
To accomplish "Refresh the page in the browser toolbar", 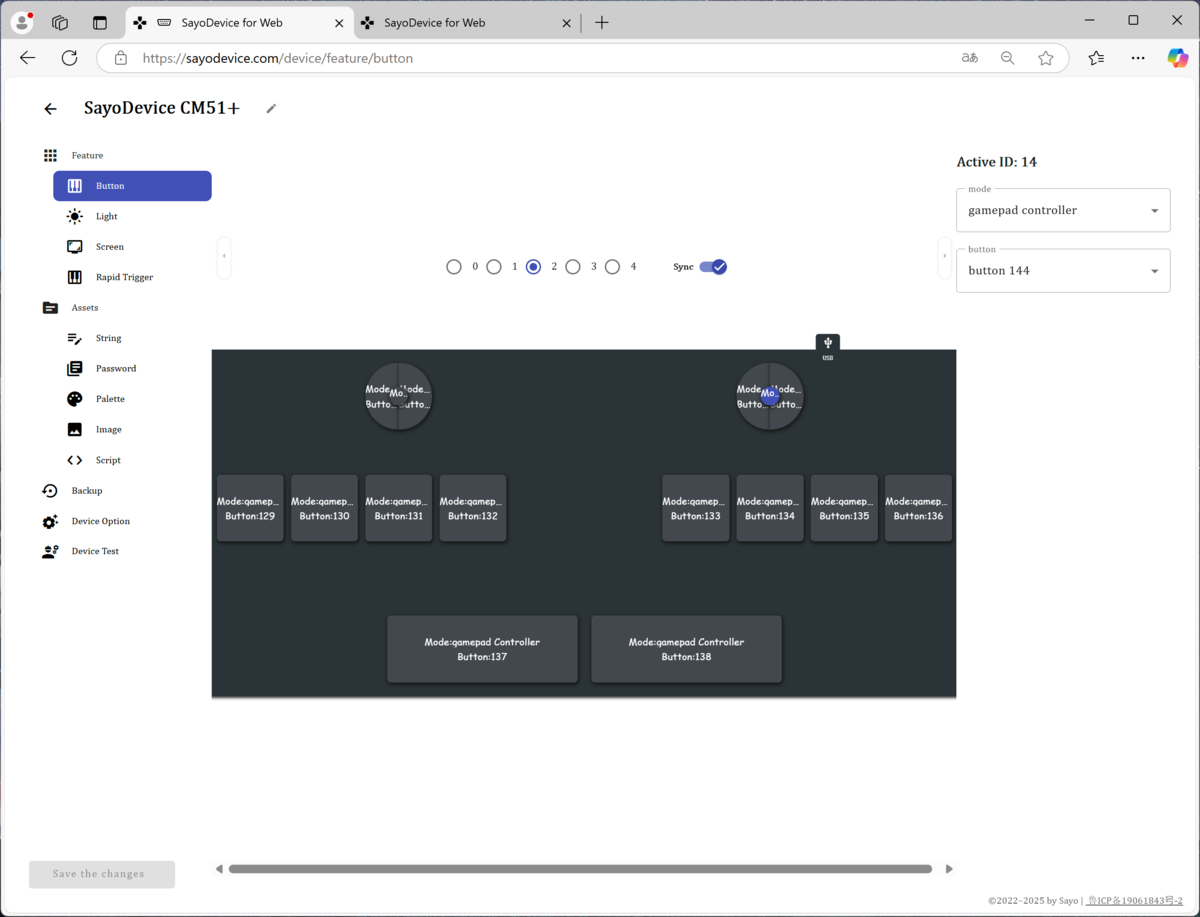I will tap(69, 58).
